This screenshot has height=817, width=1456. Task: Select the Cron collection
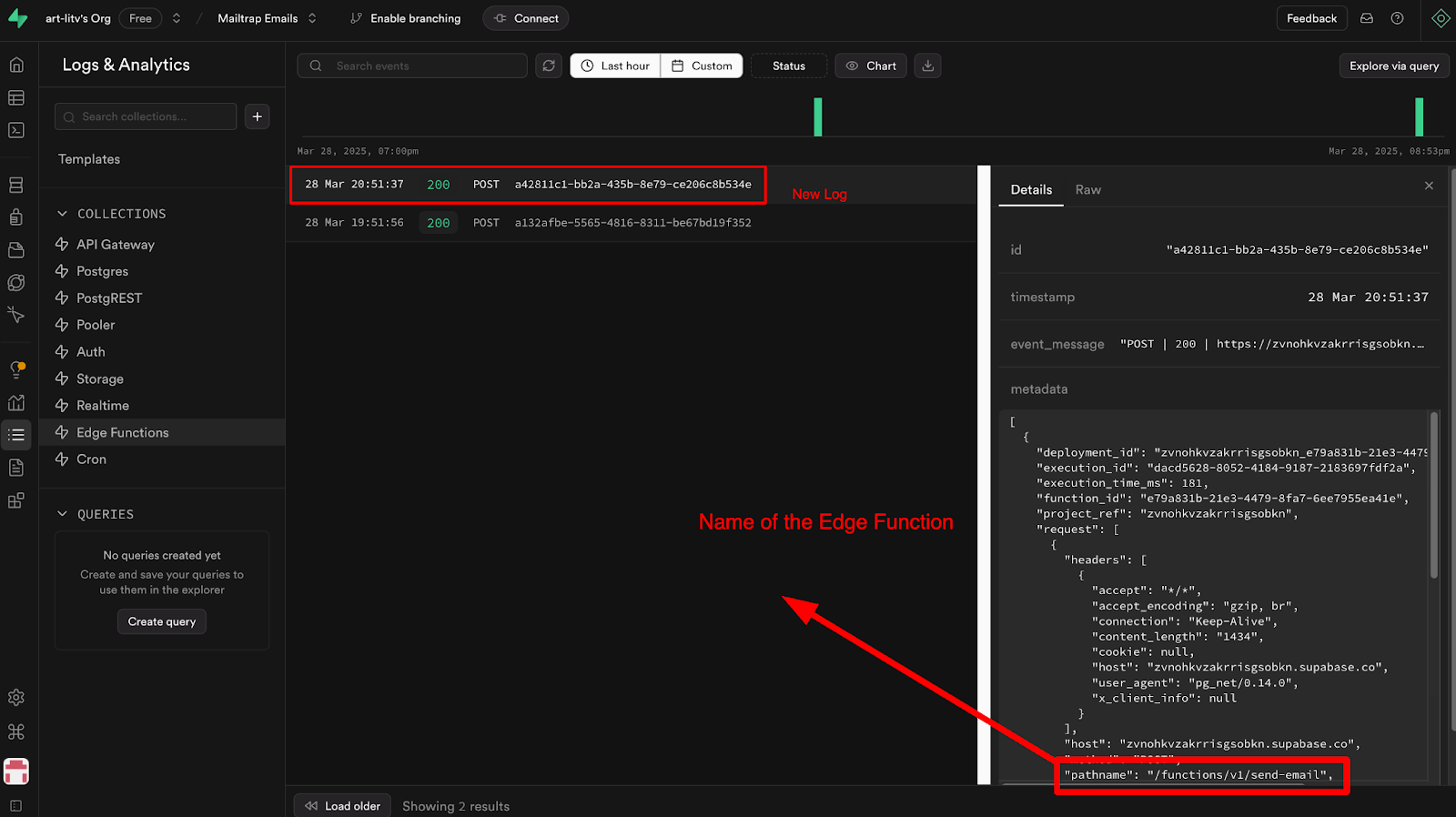(x=162, y=459)
